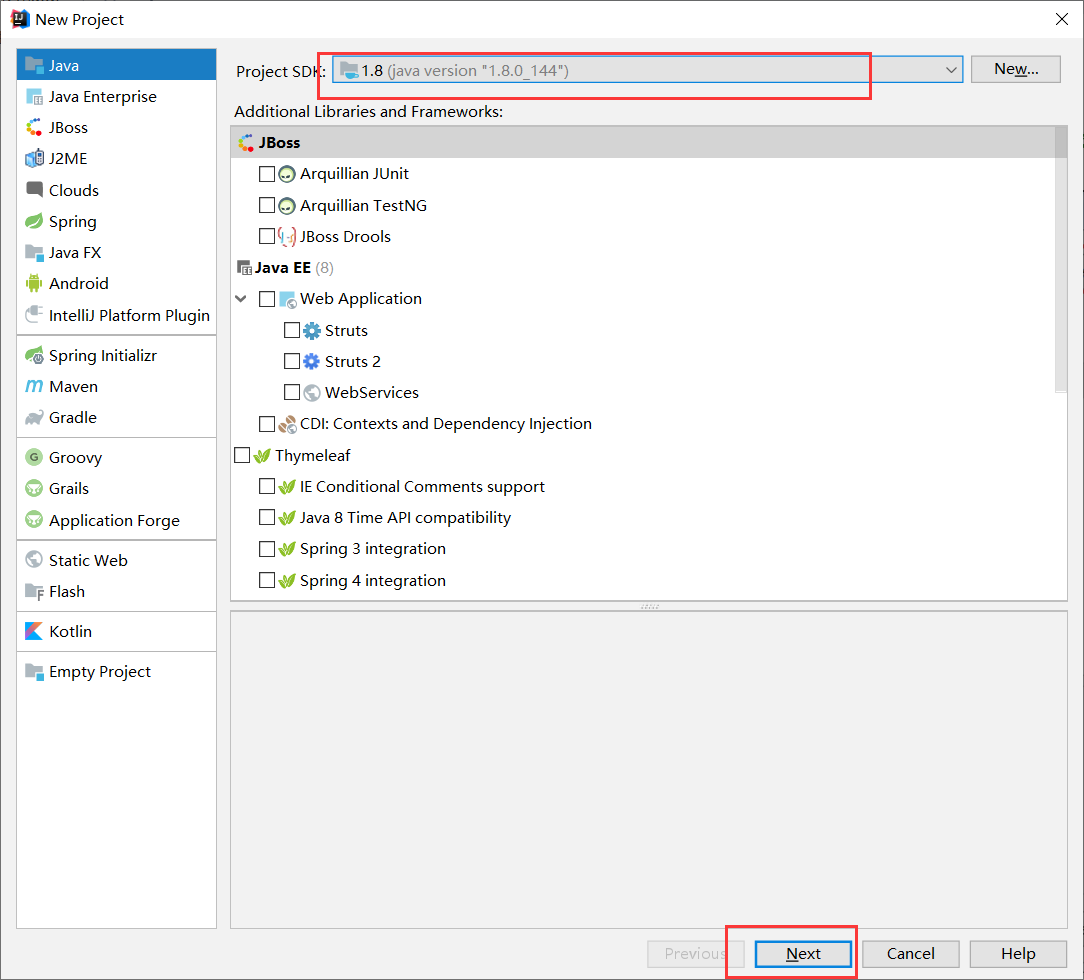Click the Gradle elephant icon
Image resolution: width=1084 pixels, height=980 pixels.
click(x=34, y=417)
